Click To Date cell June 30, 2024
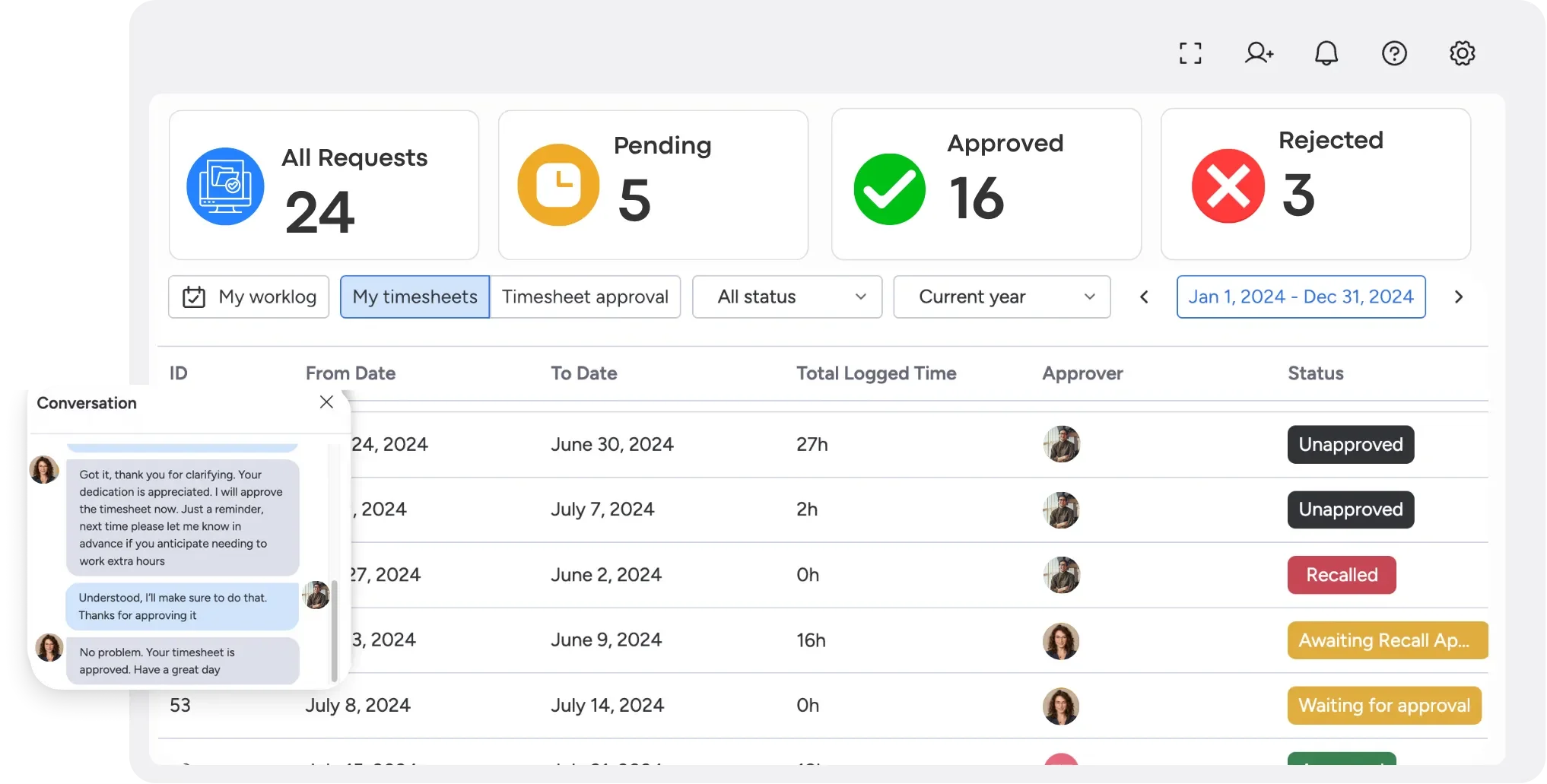This screenshot has width=1547, height=784. (x=611, y=444)
